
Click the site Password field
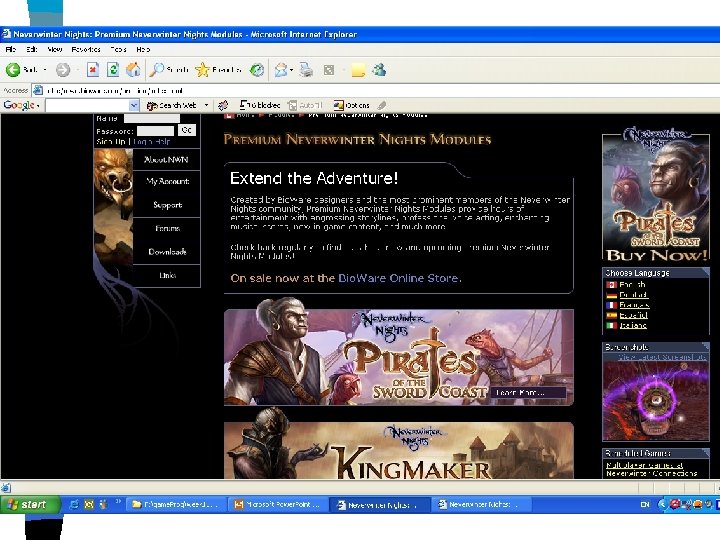click(x=155, y=131)
